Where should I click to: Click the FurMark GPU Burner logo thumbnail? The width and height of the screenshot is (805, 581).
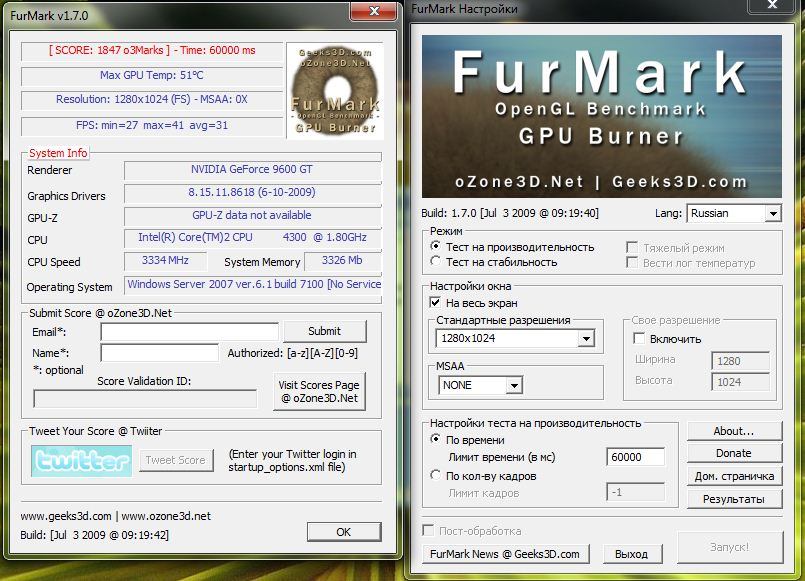click(333, 91)
